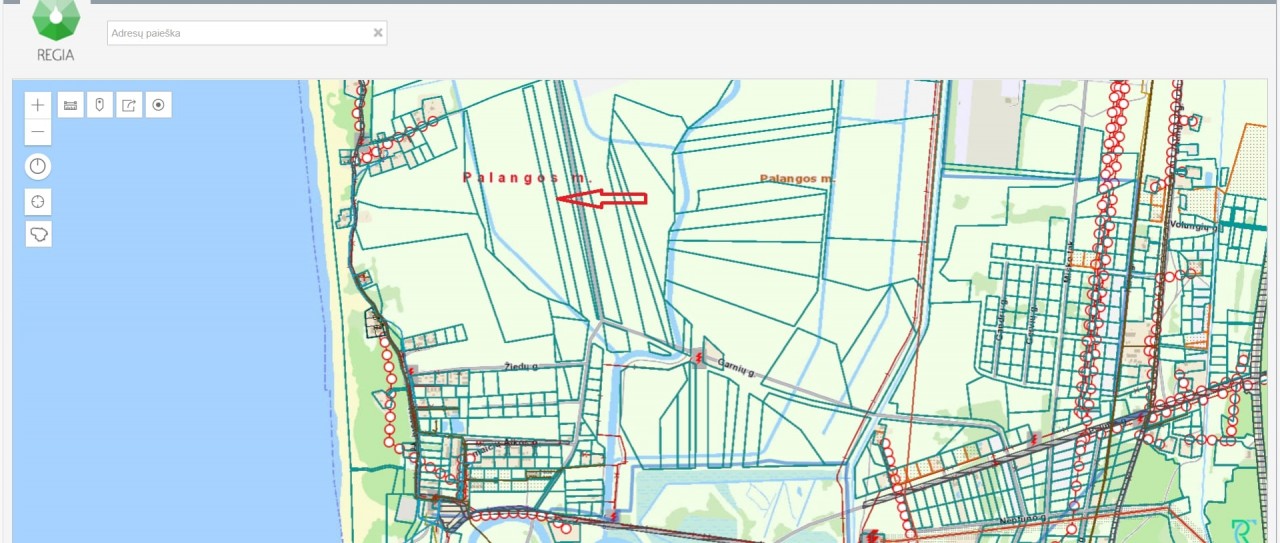1280x543 pixels.
Task: Click the lightning bolt symbol near Garnių g.
Action: pyautogui.click(x=698, y=355)
